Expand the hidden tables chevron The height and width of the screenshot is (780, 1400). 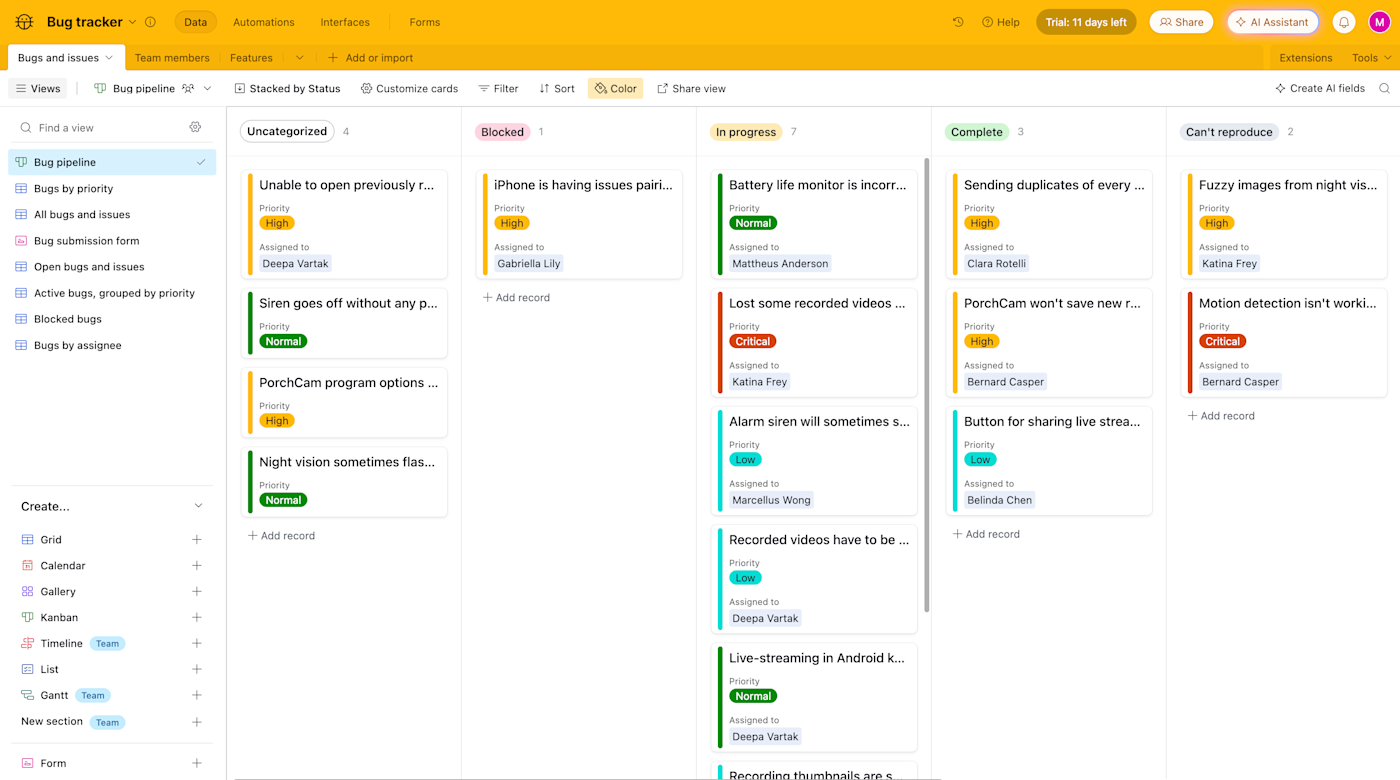click(x=299, y=58)
